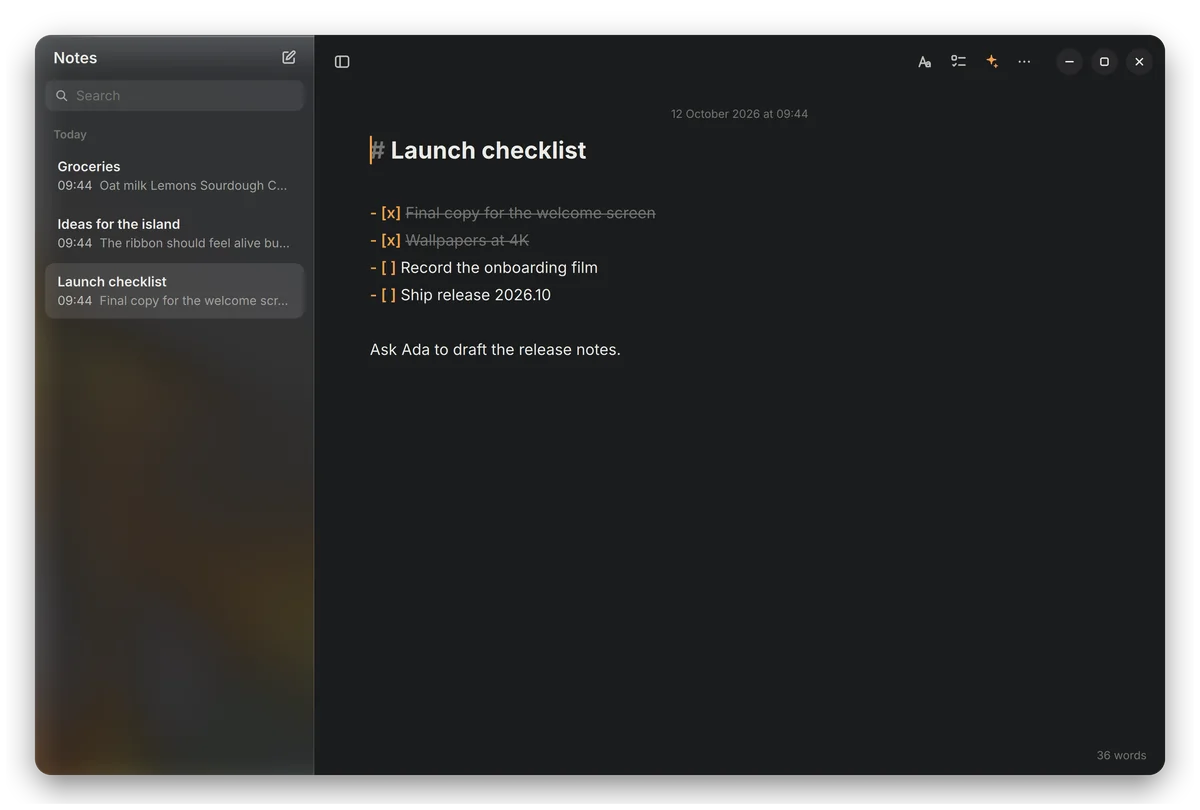This screenshot has width=1200, height=810.
Task: Open text formatting options icon
Action: tap(925, 62)
